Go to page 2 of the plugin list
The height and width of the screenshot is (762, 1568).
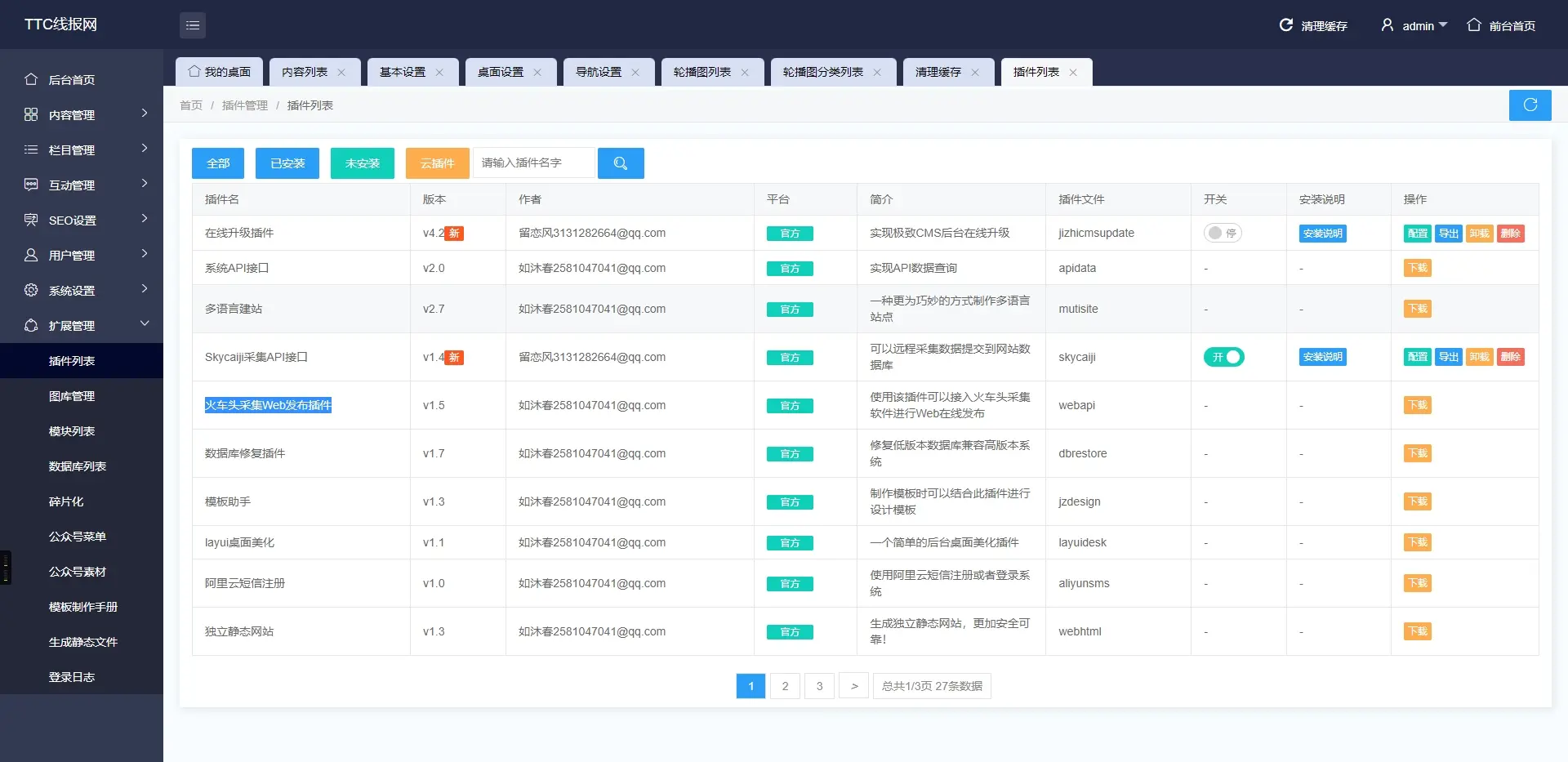tap(785, 686)
